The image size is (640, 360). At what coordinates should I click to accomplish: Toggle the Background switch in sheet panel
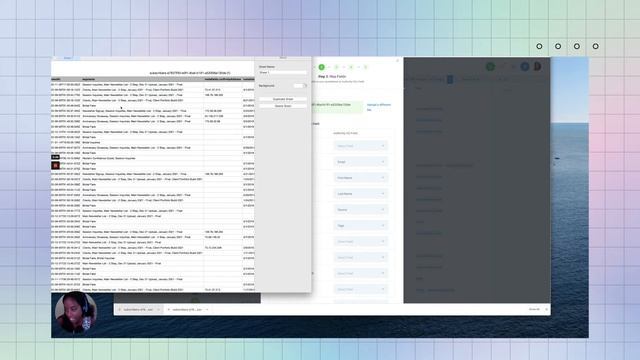(300, 86)
